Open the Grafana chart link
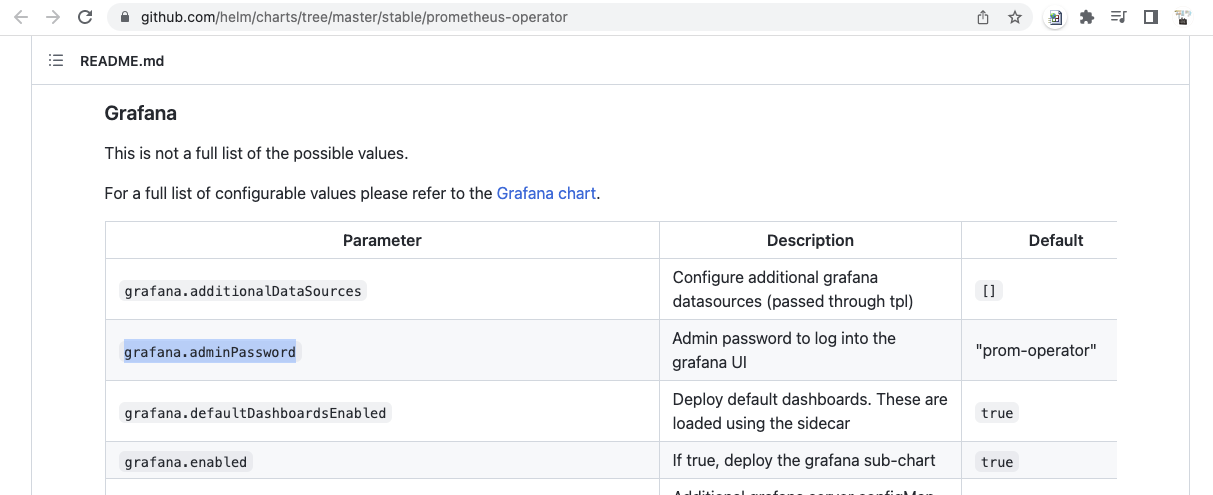Screen dimensions: 1213x495 [x=546, y=193]
